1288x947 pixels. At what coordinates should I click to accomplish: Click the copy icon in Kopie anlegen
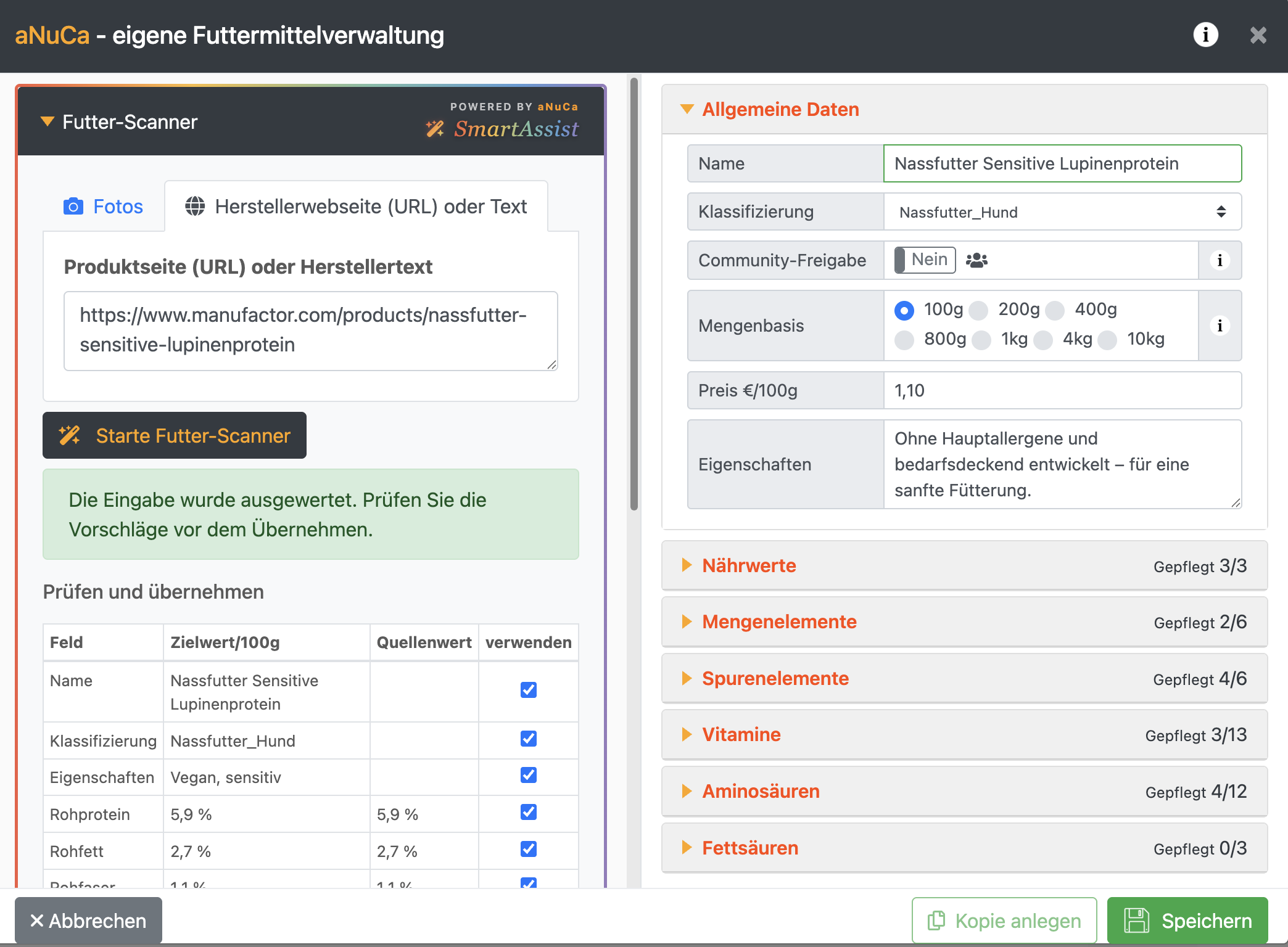coord(936,920)
